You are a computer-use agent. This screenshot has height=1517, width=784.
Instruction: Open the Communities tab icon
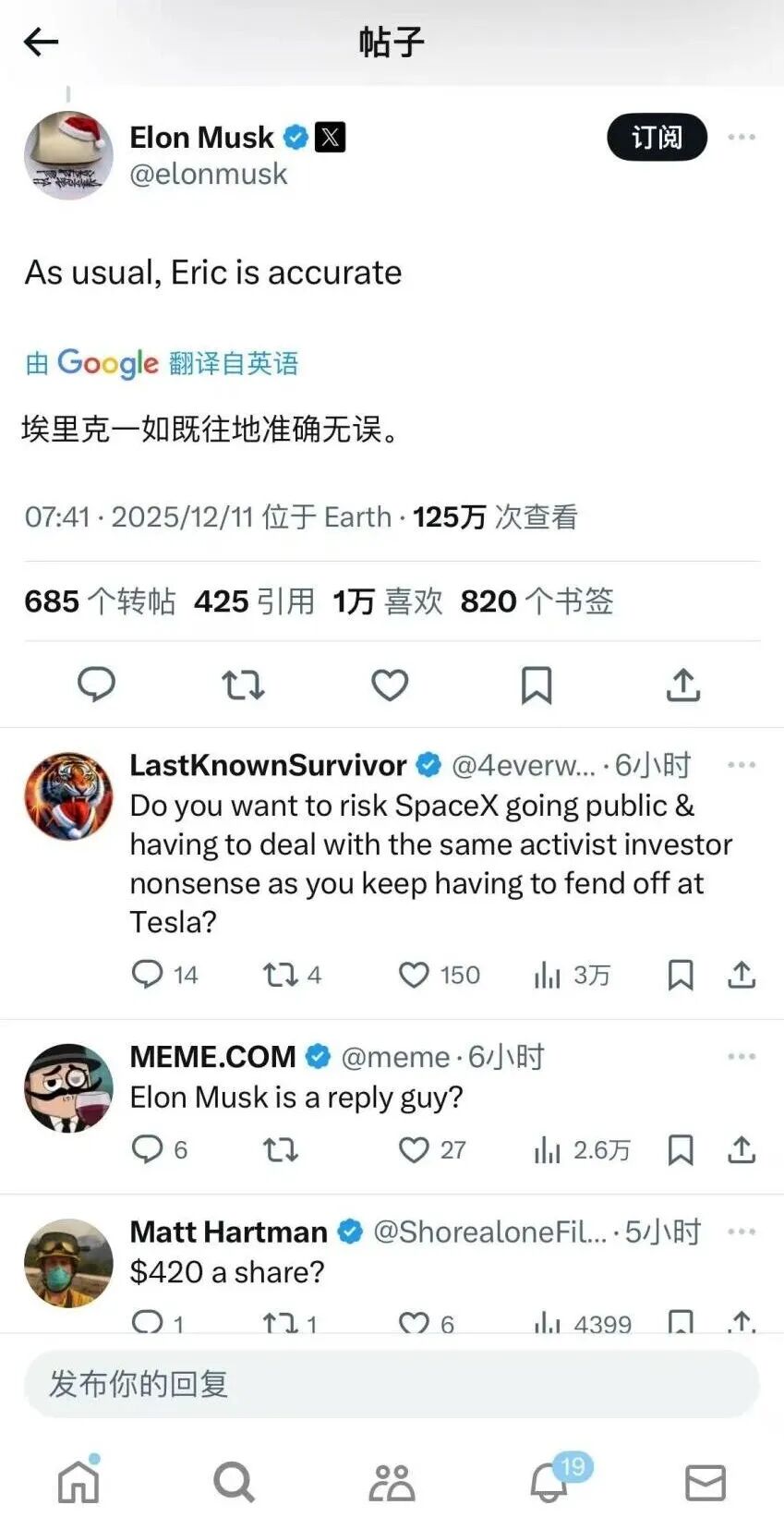(392, 1481)
